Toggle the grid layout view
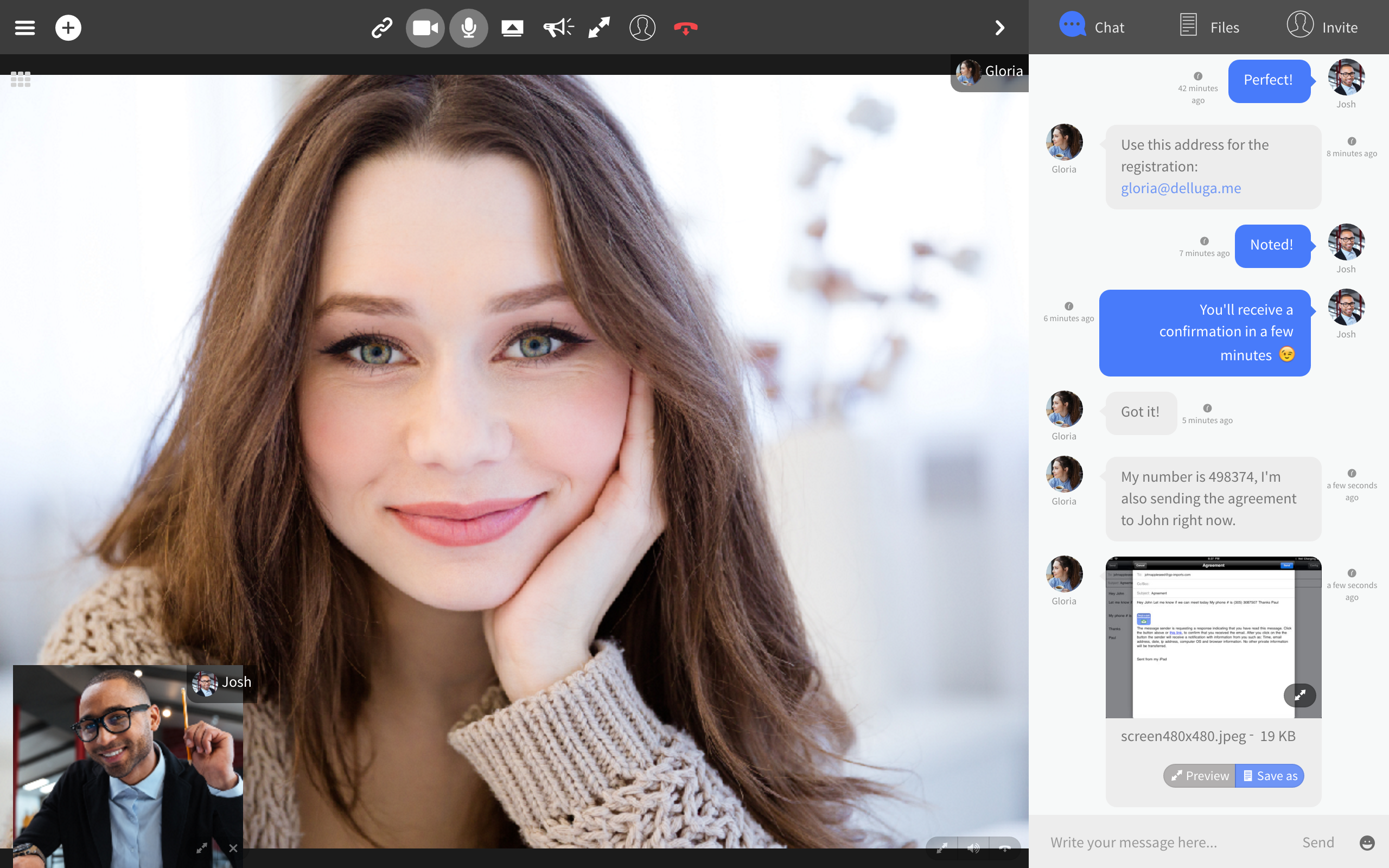1389x868 pixels. coord(21,79)
